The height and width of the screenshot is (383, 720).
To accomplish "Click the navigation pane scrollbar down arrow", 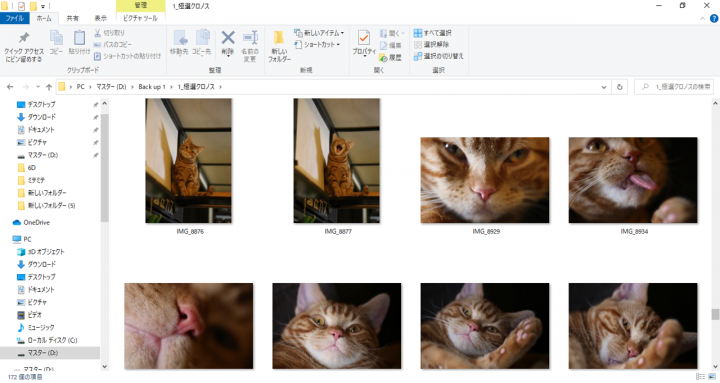I will (x=105, y=366).
